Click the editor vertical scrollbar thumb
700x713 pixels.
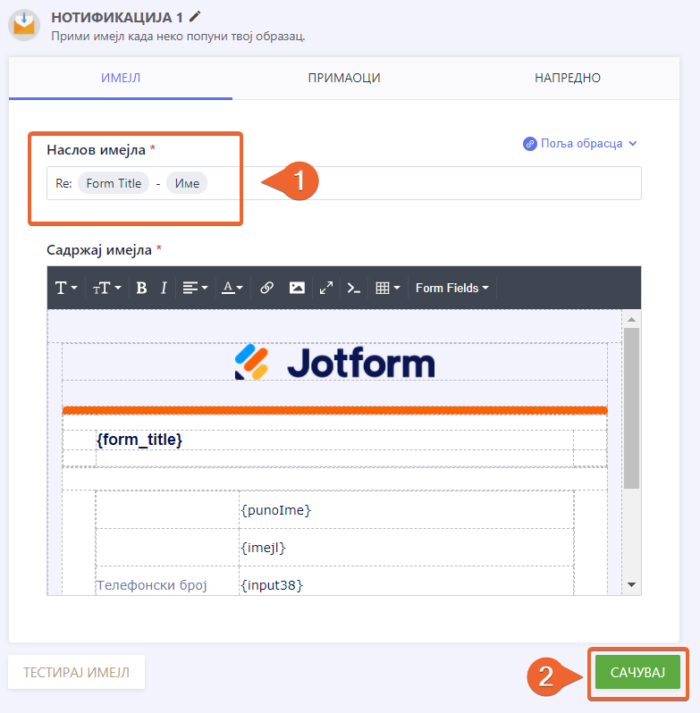(631, 408)
